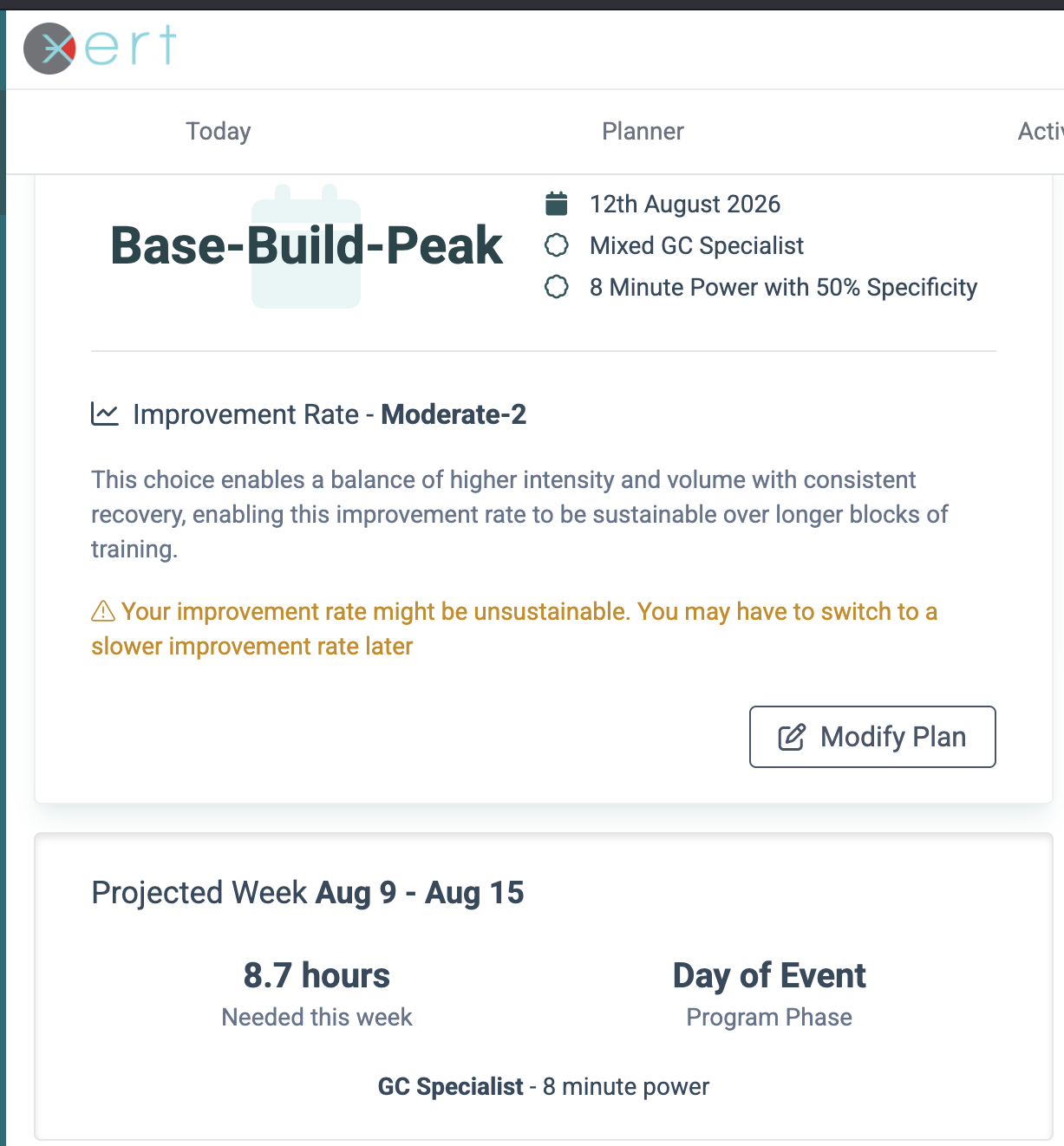Click the faded calendar graphic behind Base-Build-Peak
This screenshot has height=1146, width=1064.
click(306, 286)
